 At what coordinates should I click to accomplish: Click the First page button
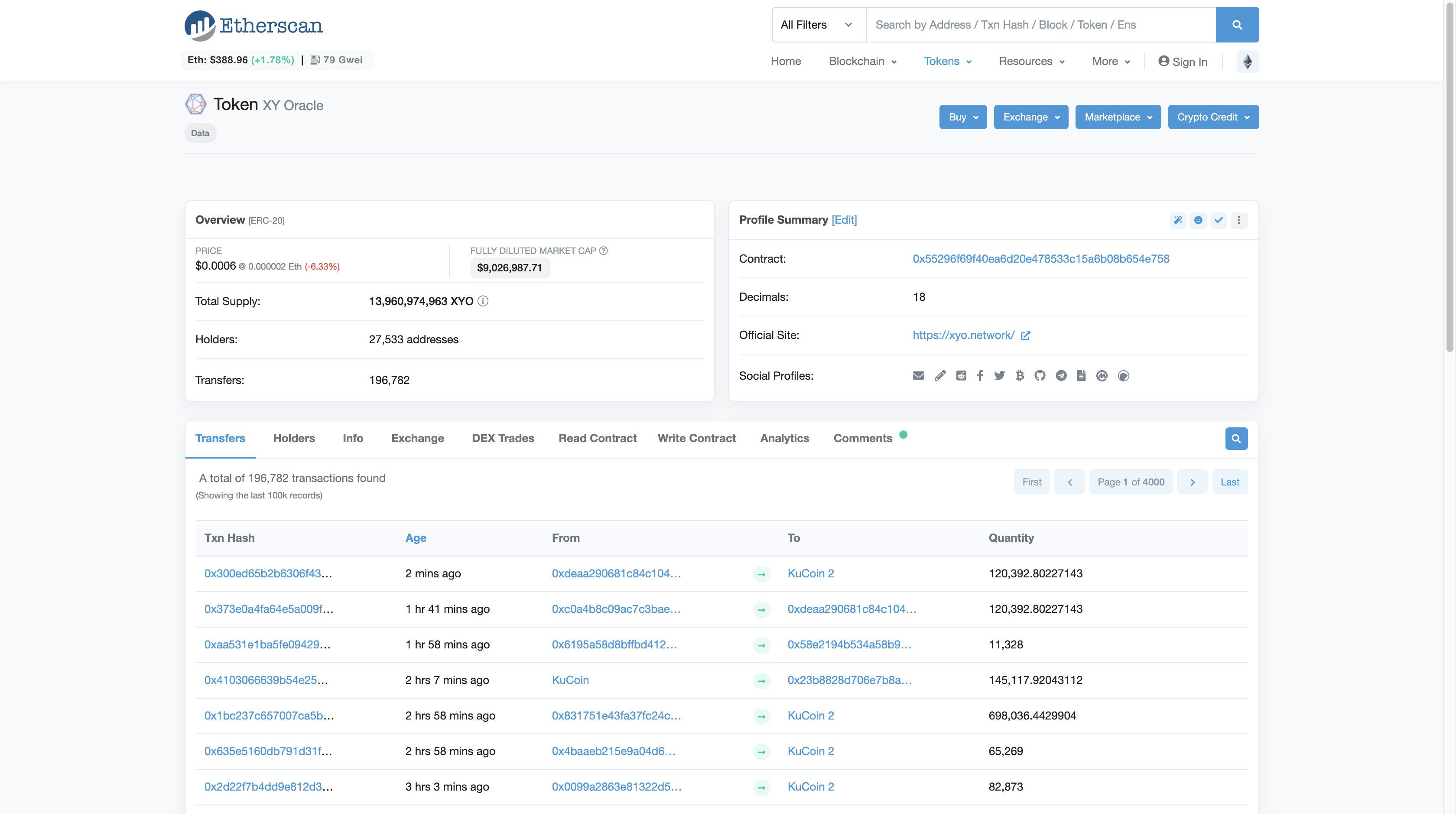(1031, 482)
